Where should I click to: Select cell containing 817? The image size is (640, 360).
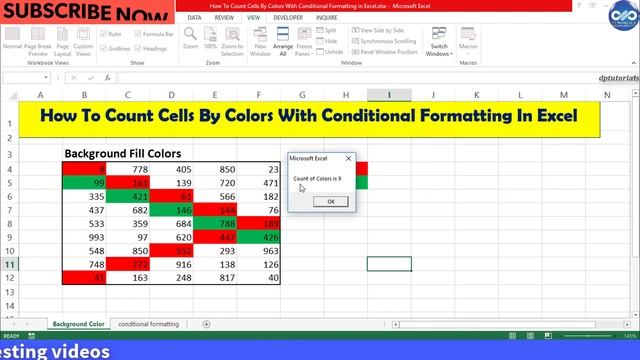[x=215, y=278]
